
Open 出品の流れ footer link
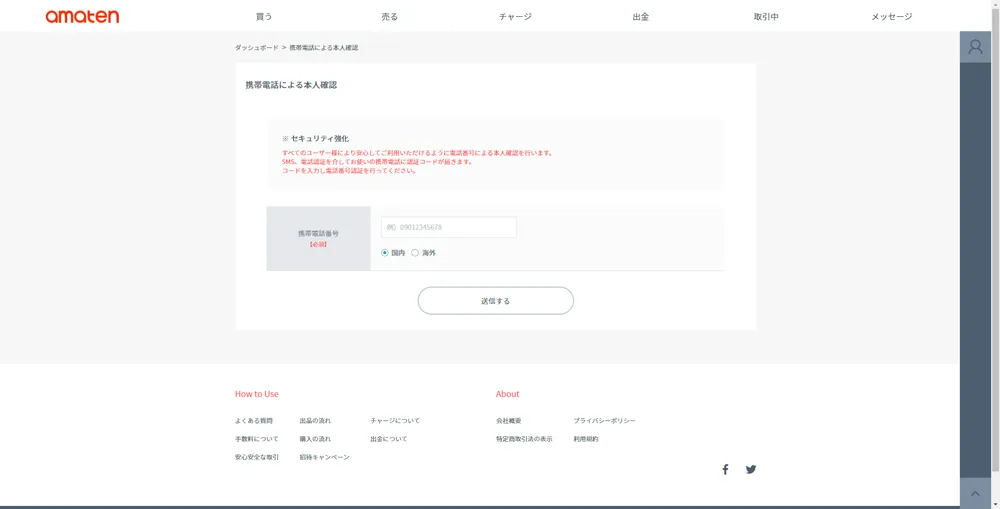(x=315, y=421)
